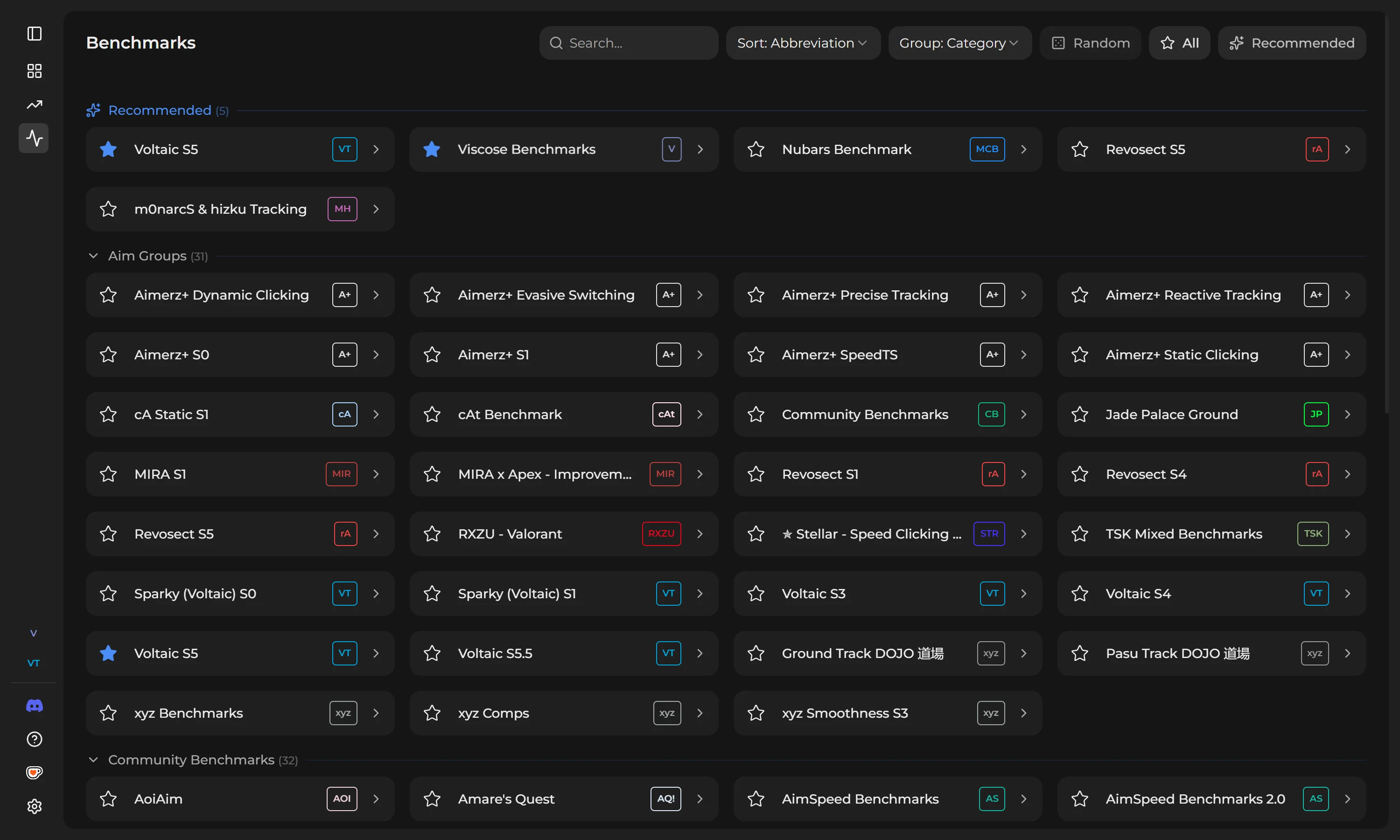Open the settings gear icon
The image size is (1400, 840).
(34, 806)
